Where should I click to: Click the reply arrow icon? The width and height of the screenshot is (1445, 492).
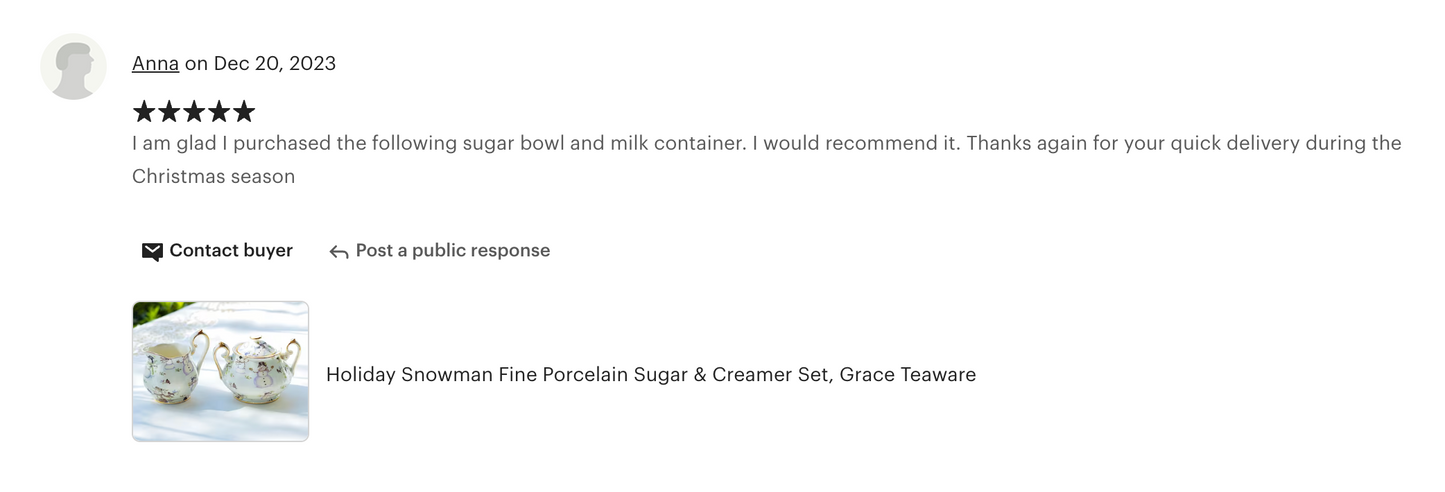pos(339,252)
